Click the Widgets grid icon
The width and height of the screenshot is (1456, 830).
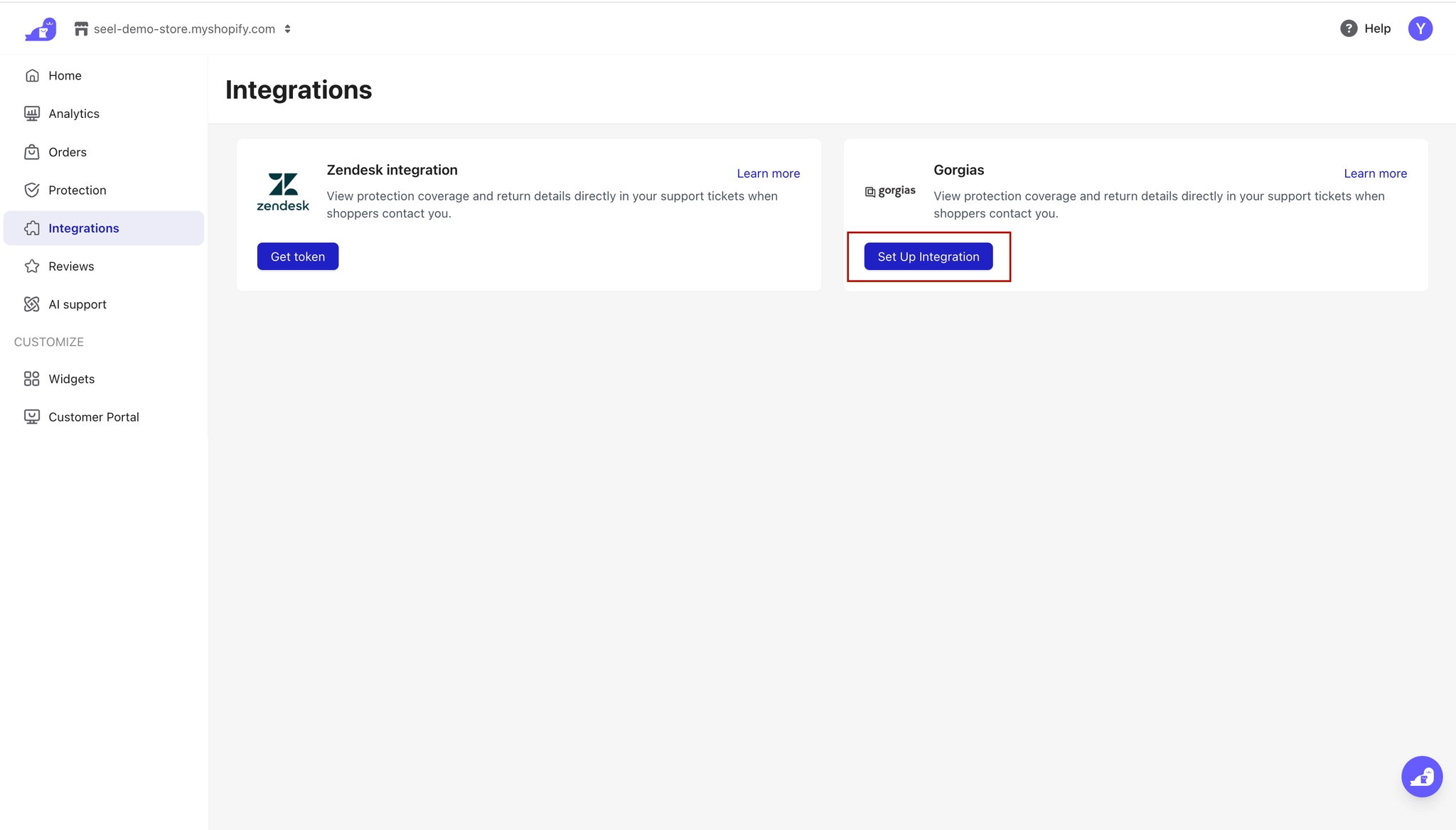[32, 379]
